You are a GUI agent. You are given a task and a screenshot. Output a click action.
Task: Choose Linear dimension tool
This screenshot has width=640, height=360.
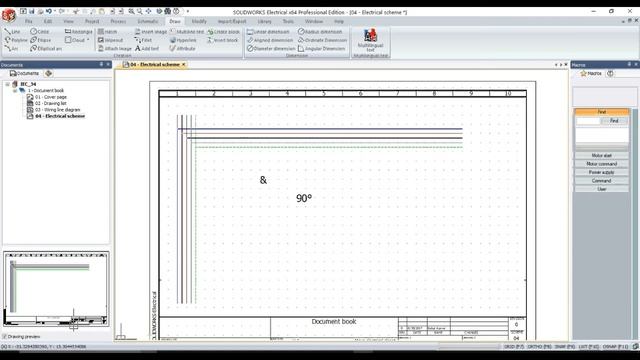point(268,31)
